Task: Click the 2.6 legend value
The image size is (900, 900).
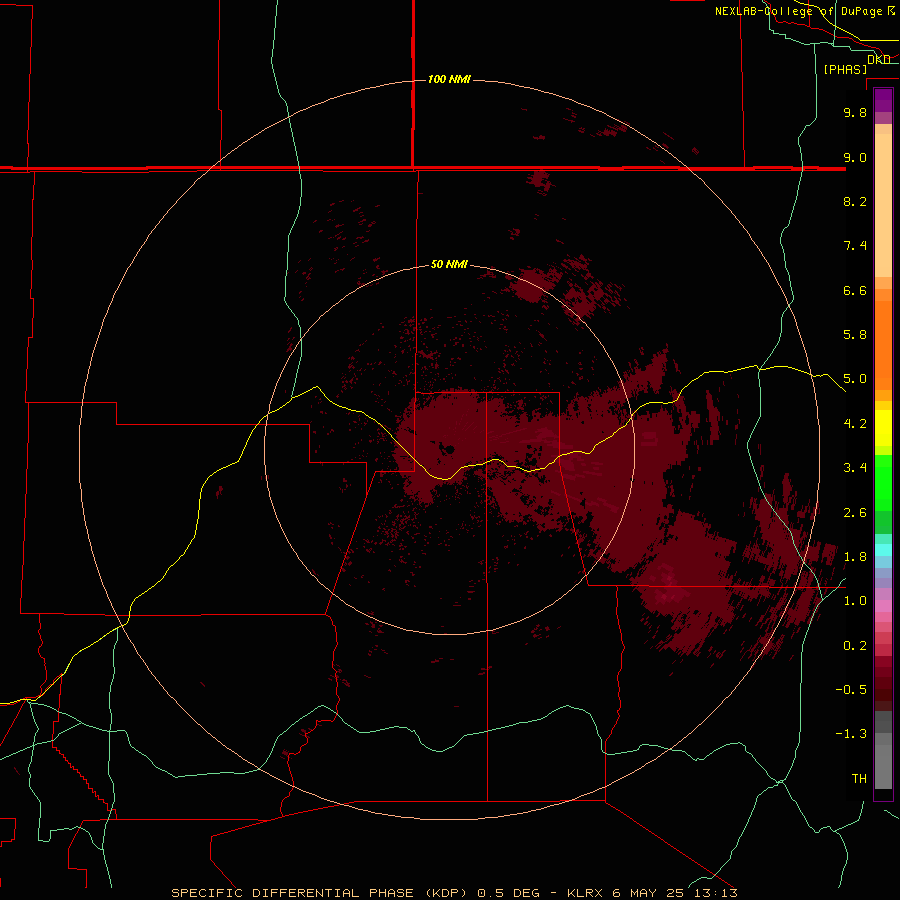Action: pyautogui.click(x=855, y=513)
